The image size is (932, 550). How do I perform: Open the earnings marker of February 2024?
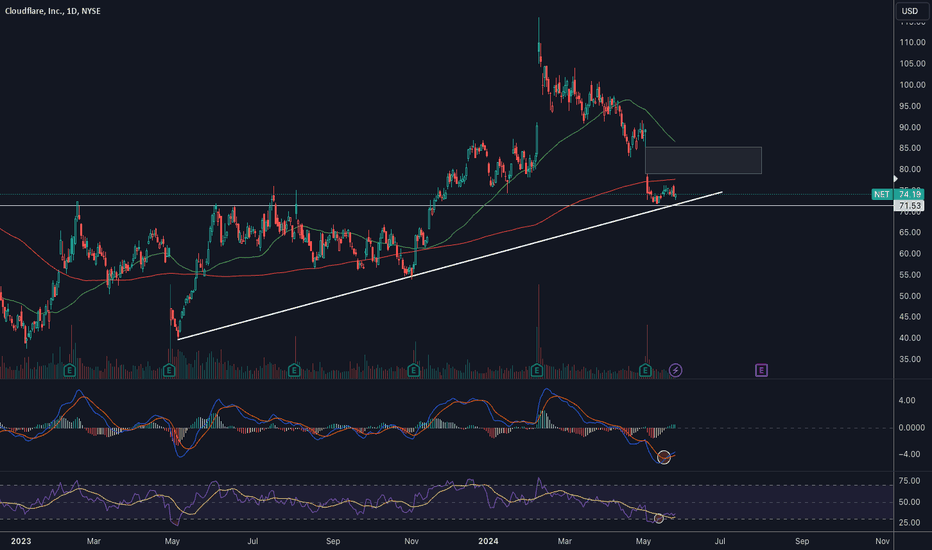click(x=537, y=370)
